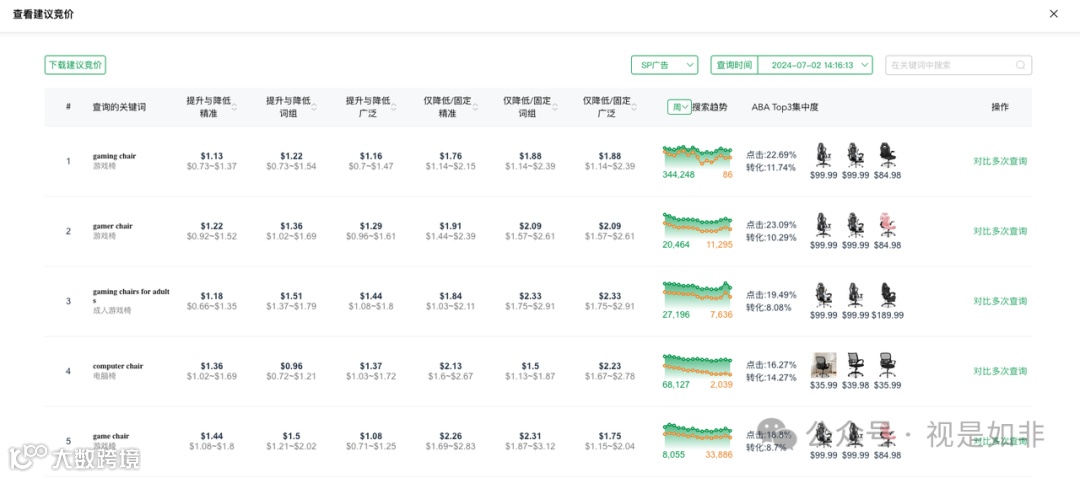Expand the 周 search trend period selector
This screenshot has width=1080, height=478.
(679, 107)
